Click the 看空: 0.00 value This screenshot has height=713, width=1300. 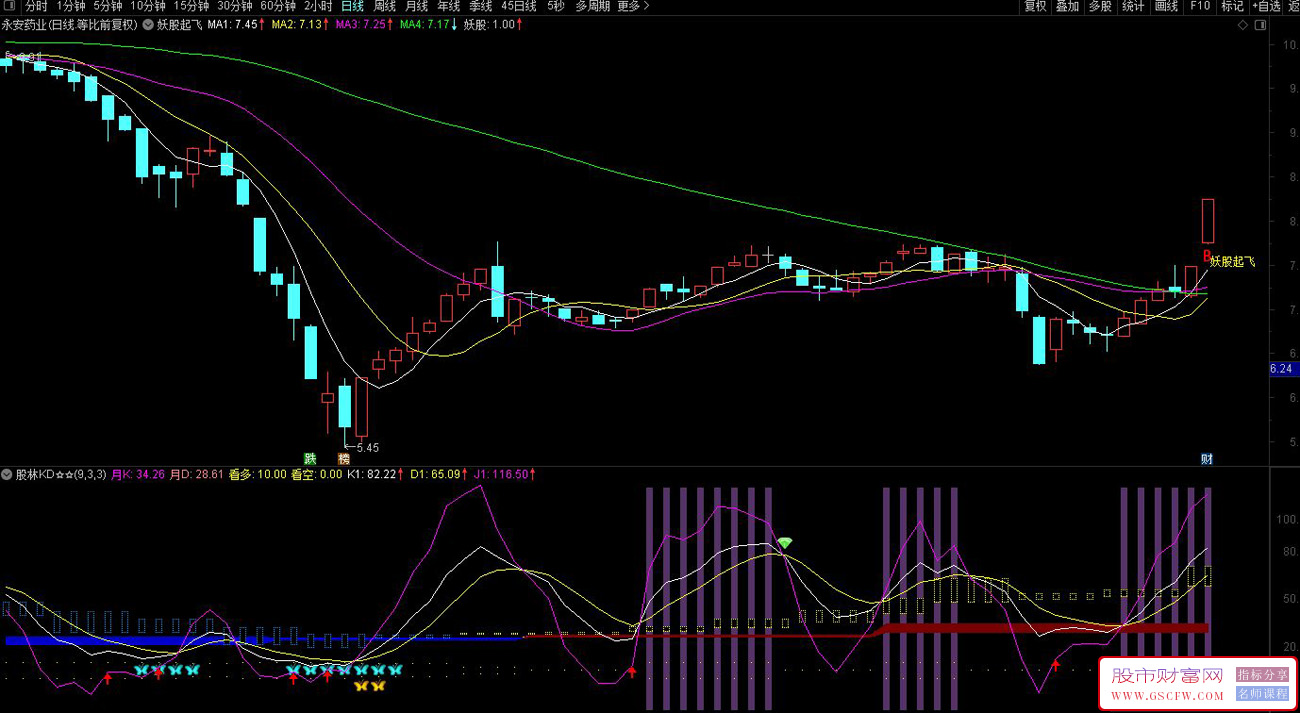click(x=316, y=474)
